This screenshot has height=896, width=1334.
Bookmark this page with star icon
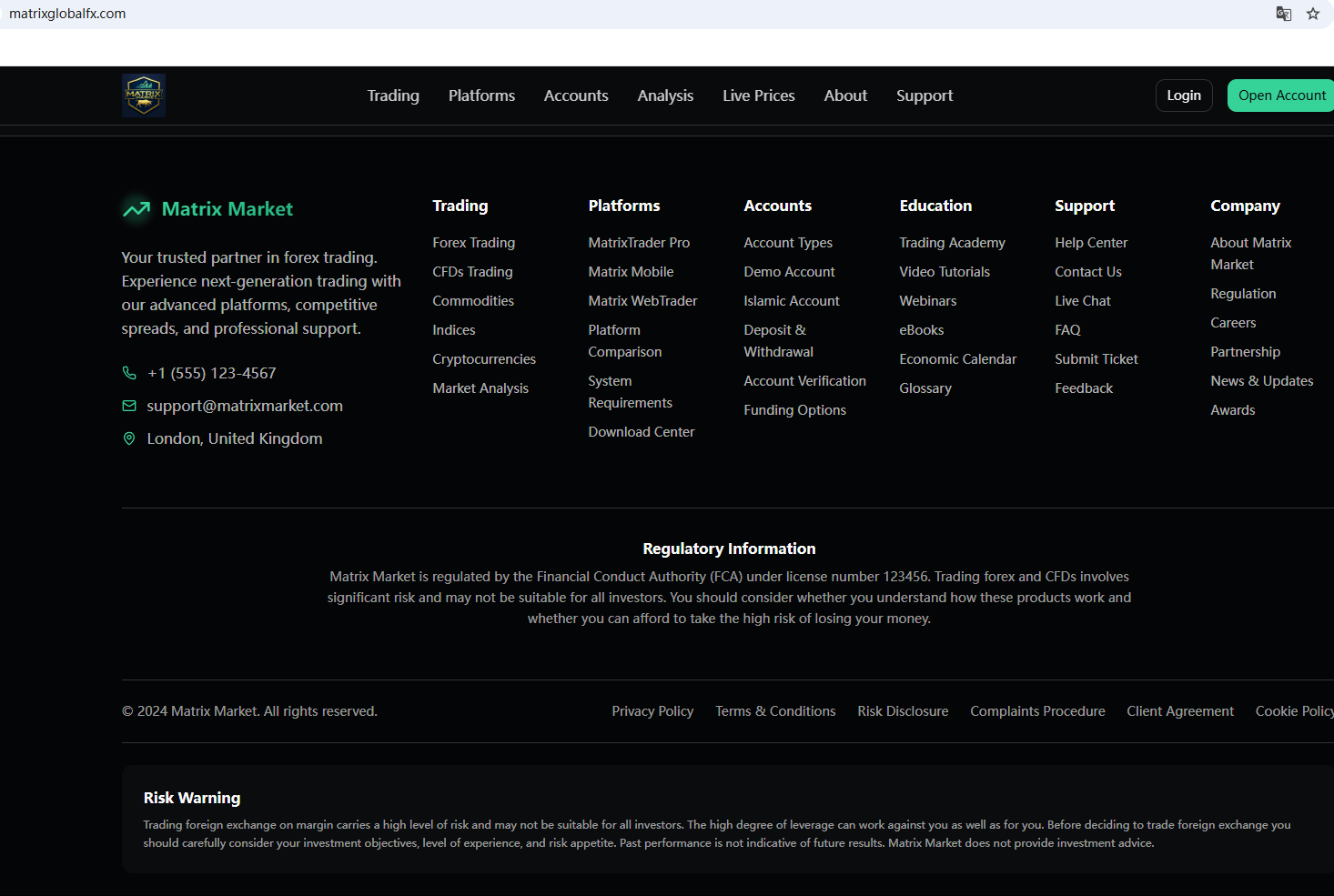[1312, 14]
